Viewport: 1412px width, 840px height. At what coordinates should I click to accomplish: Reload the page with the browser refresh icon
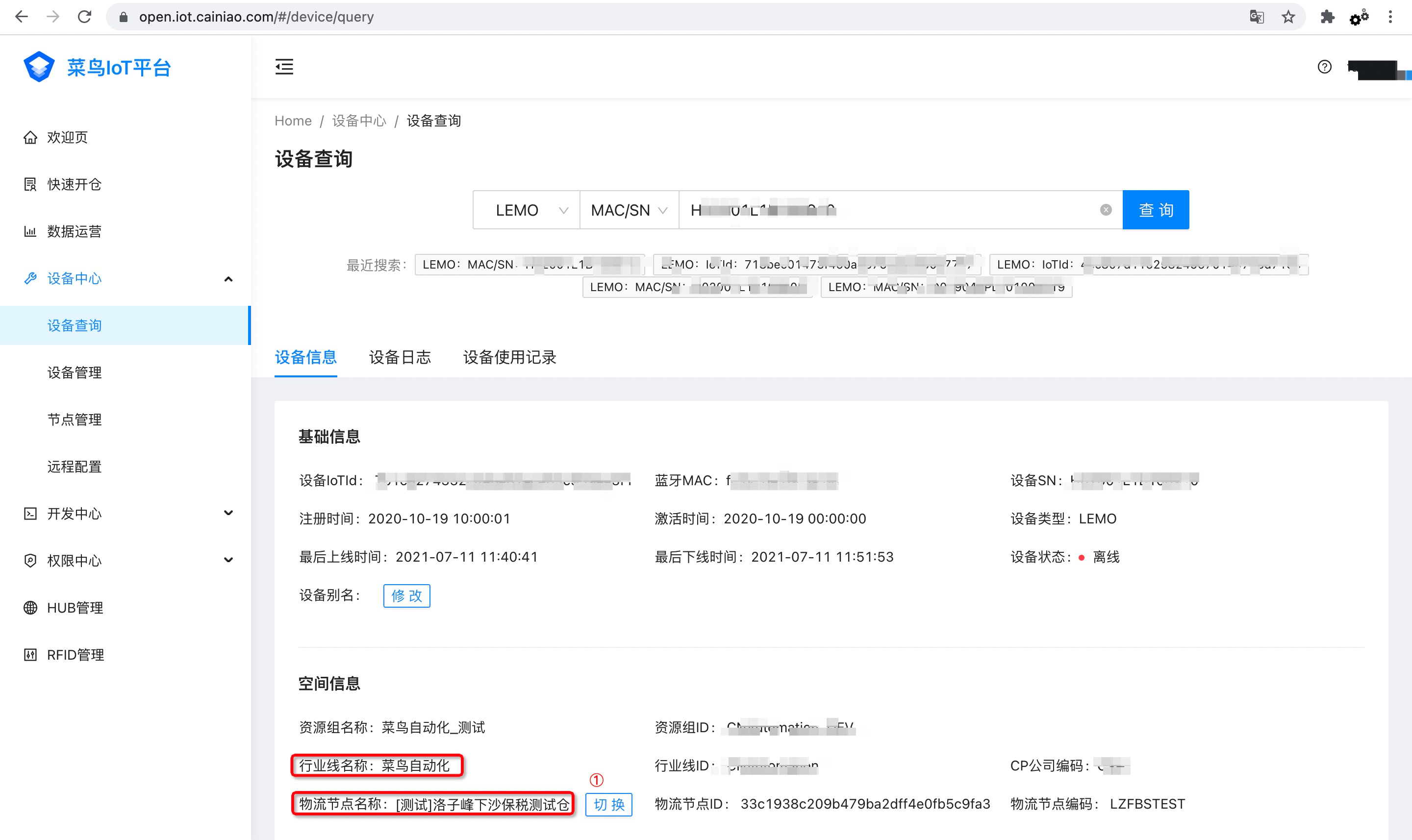click(84, 17)
